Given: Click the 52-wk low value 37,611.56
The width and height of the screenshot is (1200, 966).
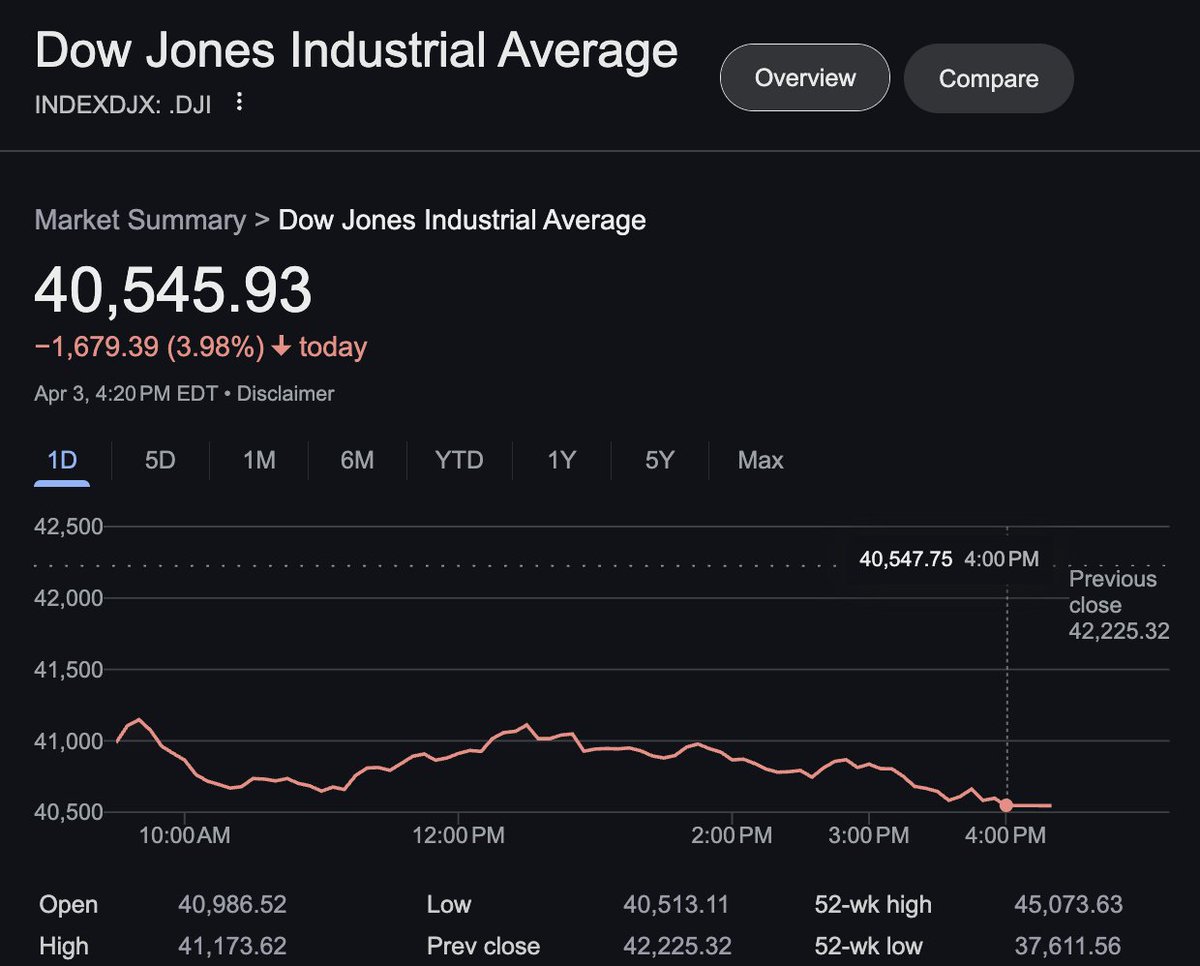Looking at the screenshot, I should tap(1067, 946).
